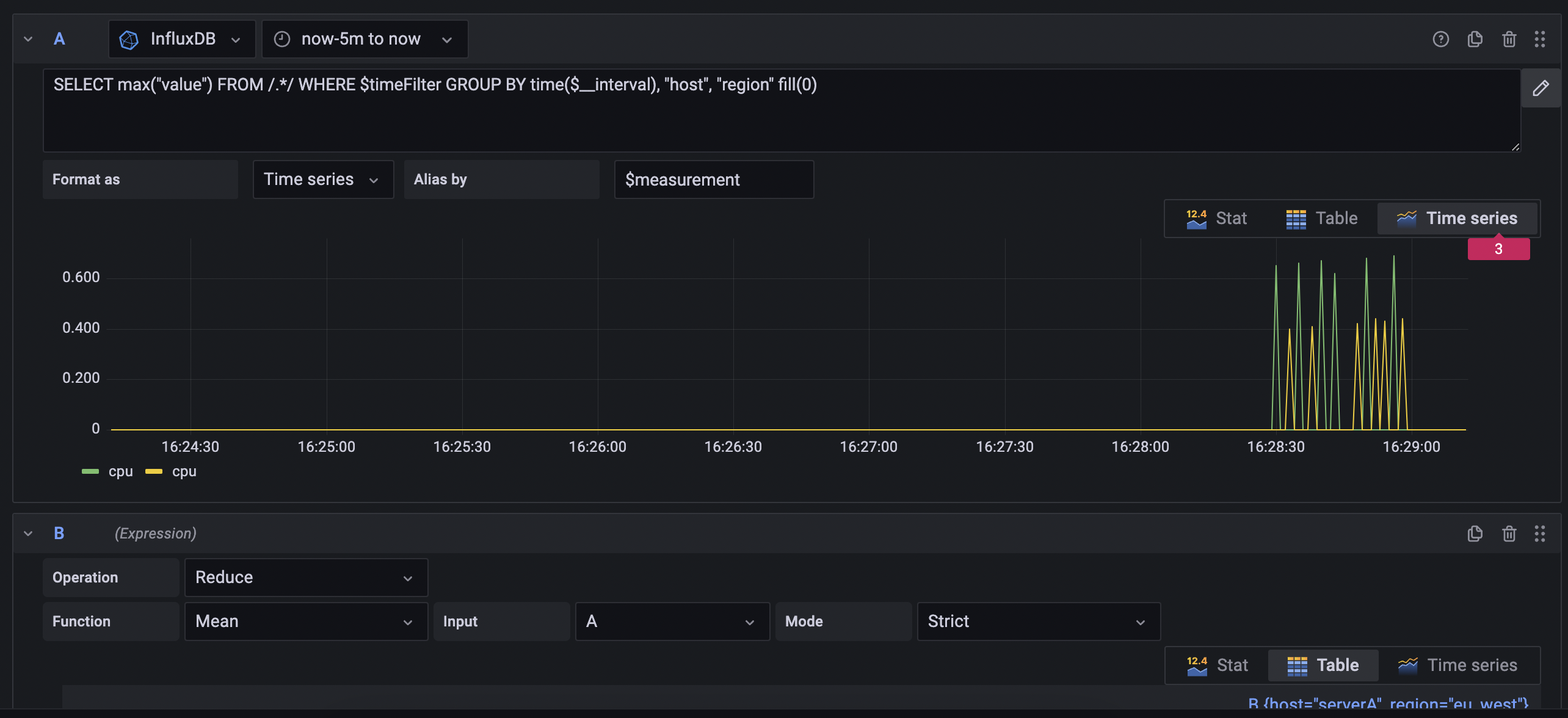This screenshot has height=718, width=1568.
Task: Click the green color swatch beside the cpu legend
Action: tap(90, 471)
